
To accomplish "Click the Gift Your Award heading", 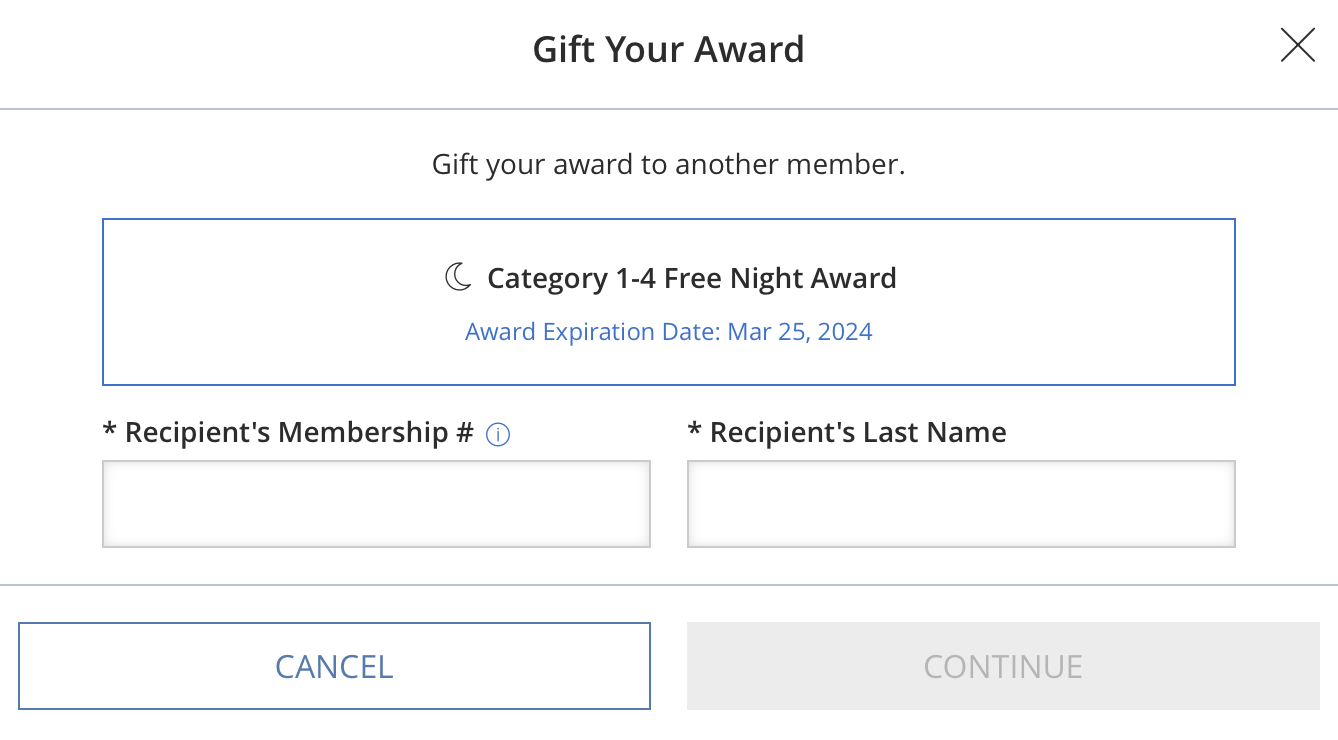I will coord(668,49).
